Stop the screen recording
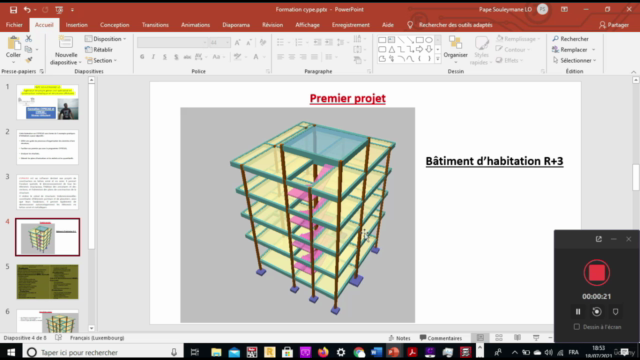The width and height of the screenshot is (640, 360). click(x=597, y=273)
